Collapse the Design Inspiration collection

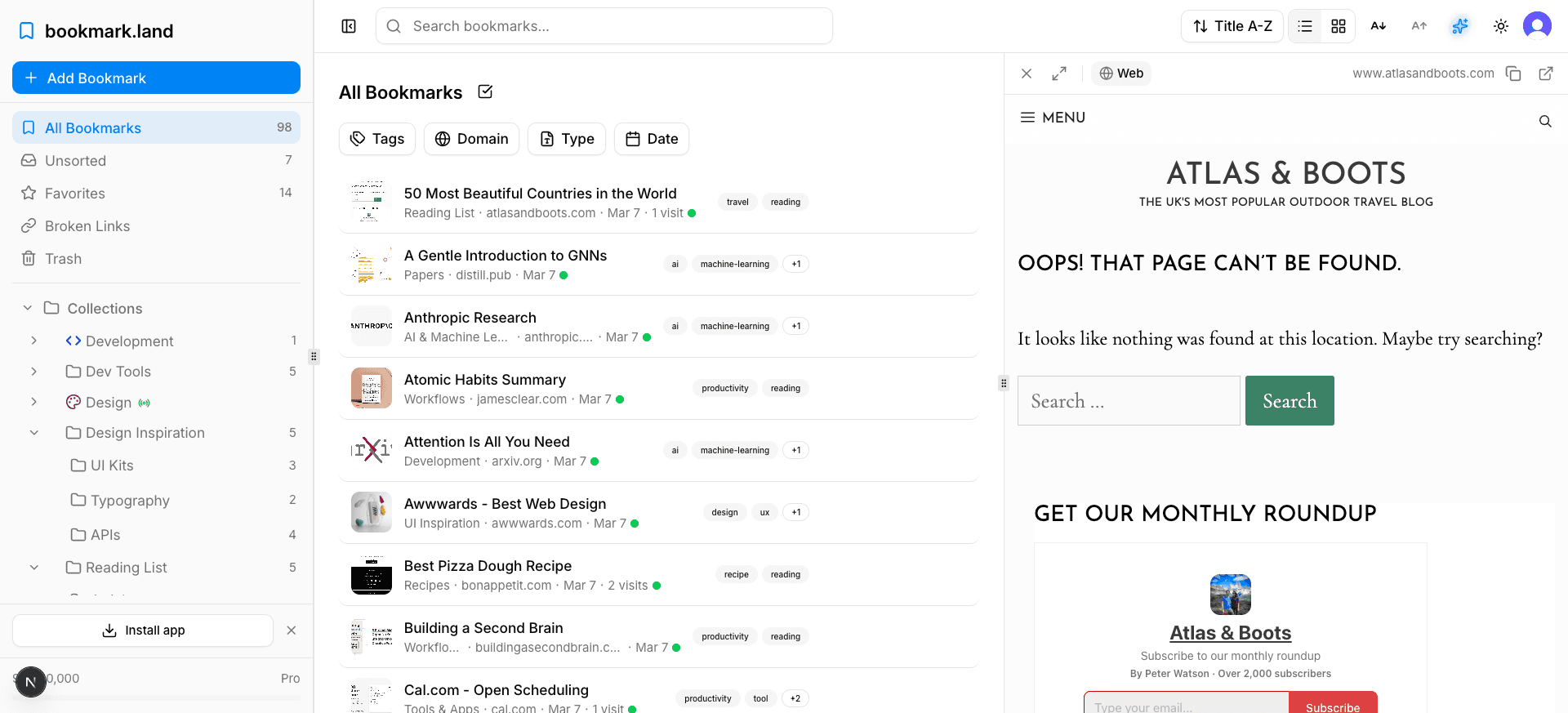click(33, 432)
